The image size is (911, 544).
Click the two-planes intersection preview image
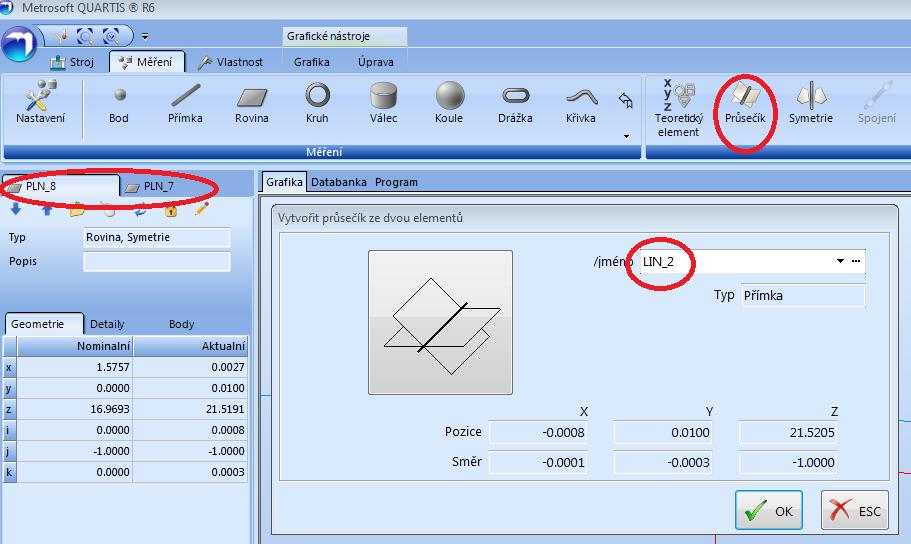(x=440, y=323)
